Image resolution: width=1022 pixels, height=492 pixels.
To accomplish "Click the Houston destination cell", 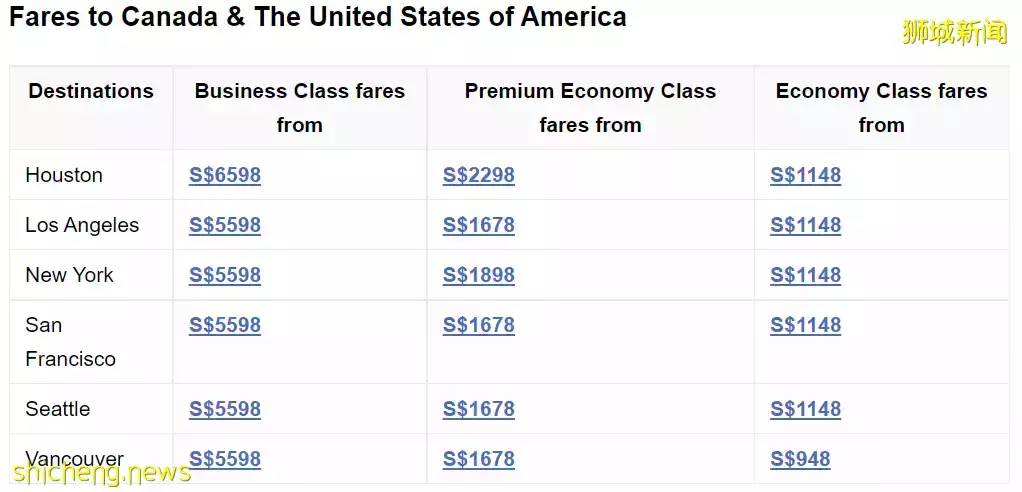I will click(x=64, y=175).
